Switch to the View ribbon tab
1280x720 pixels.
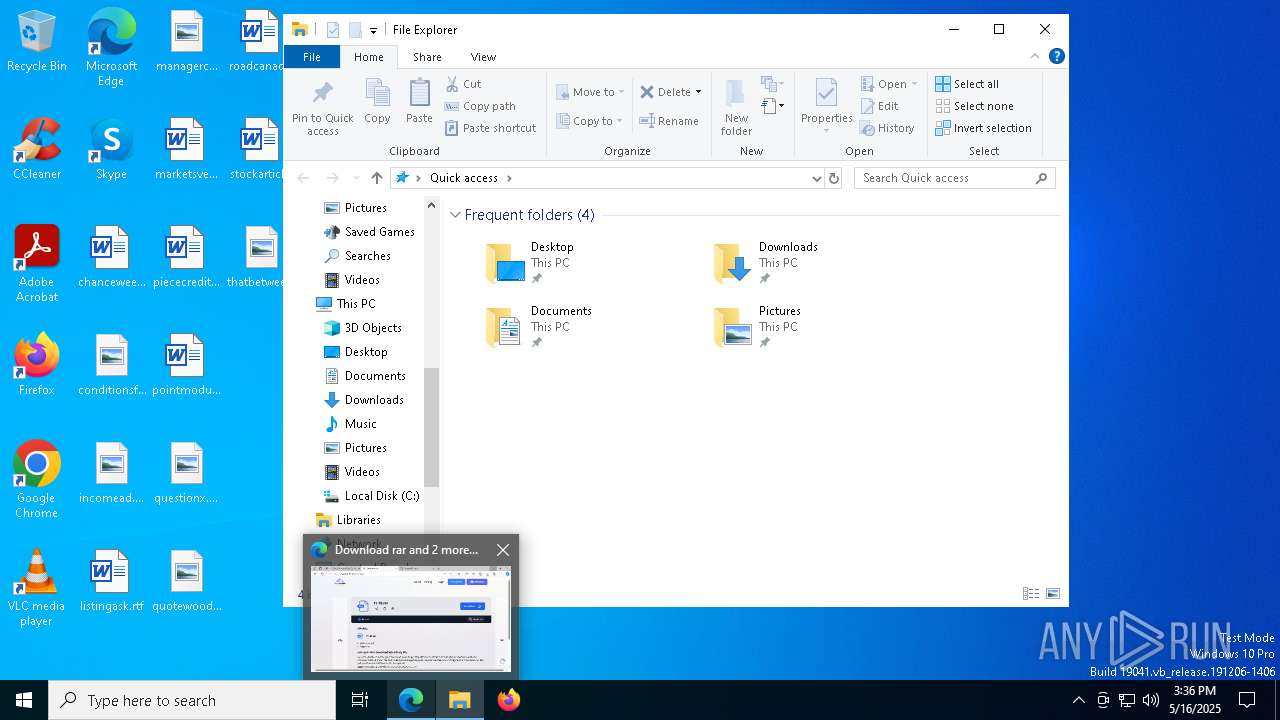click(x=483, y=57)
